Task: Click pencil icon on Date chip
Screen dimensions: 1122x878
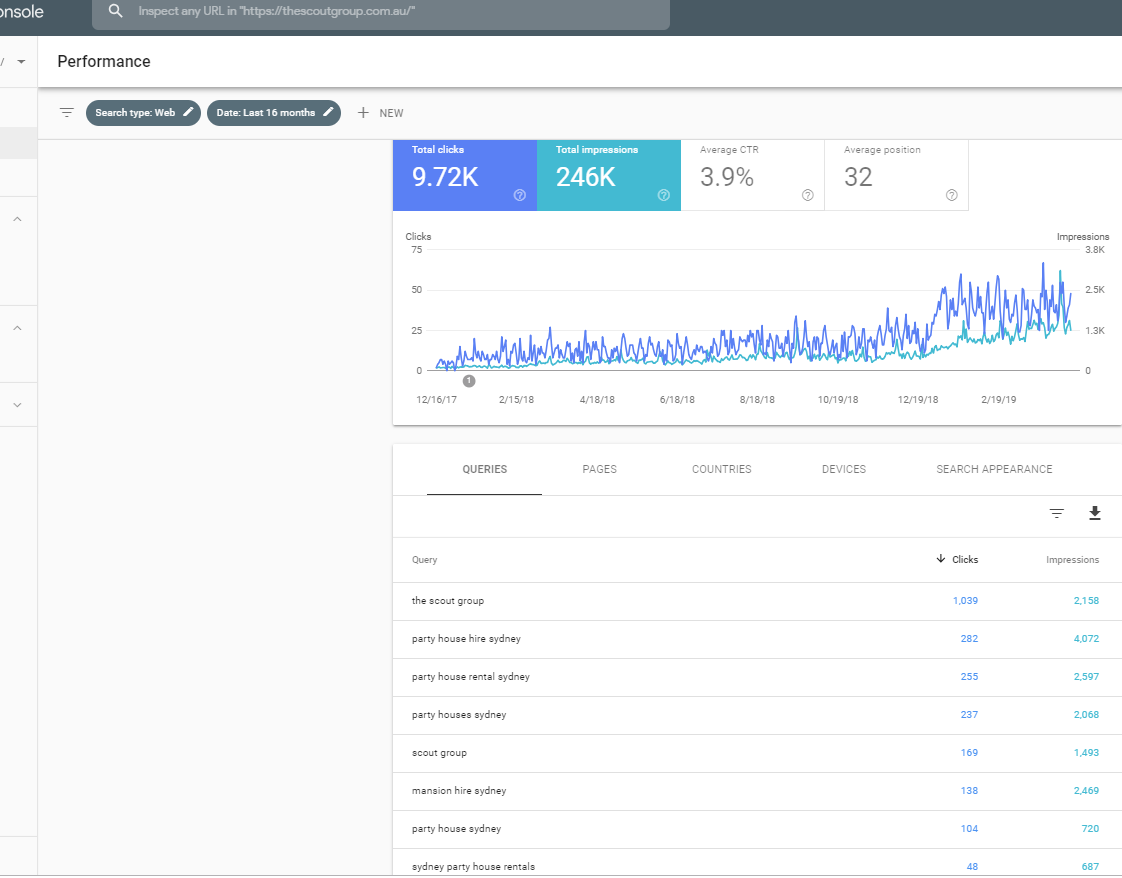Action: (x=328, y=112)
